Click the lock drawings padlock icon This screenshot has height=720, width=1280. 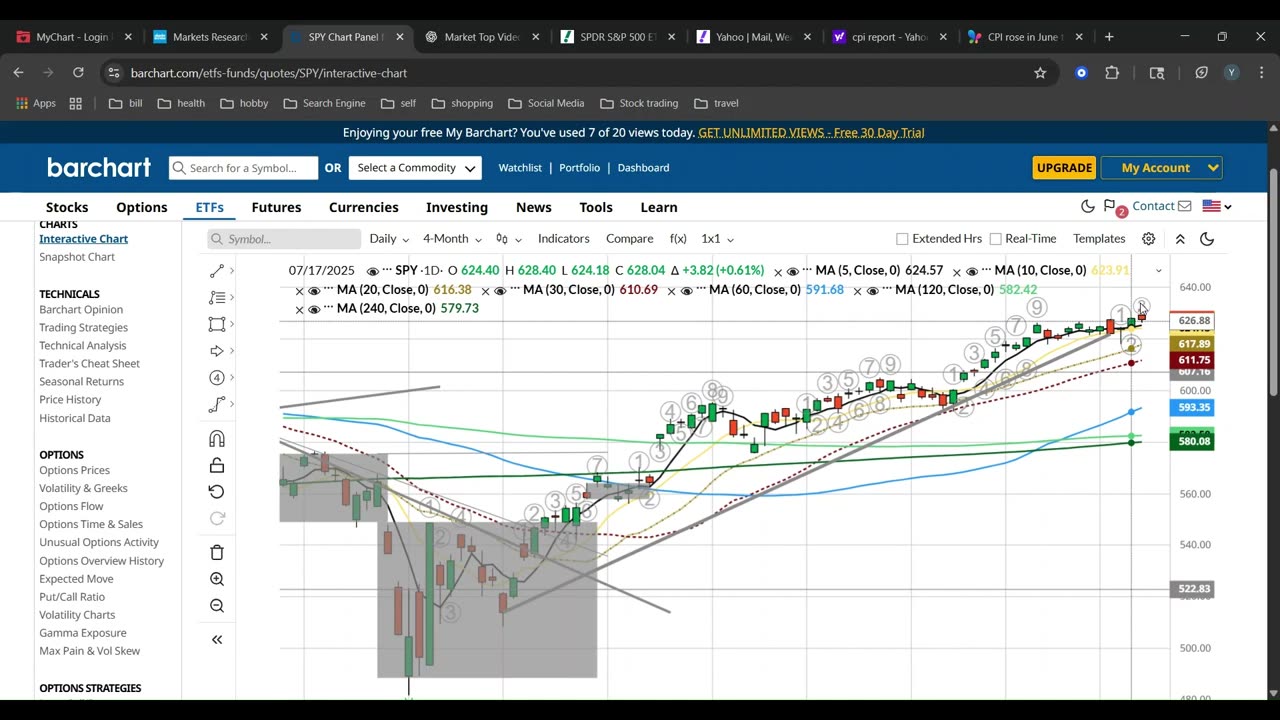[217, 465]
